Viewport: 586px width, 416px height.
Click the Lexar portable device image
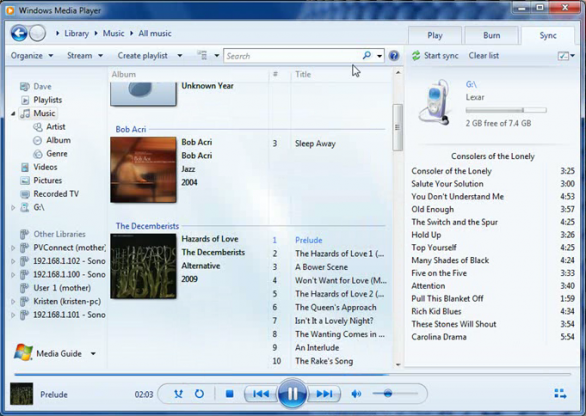(434, 102)
